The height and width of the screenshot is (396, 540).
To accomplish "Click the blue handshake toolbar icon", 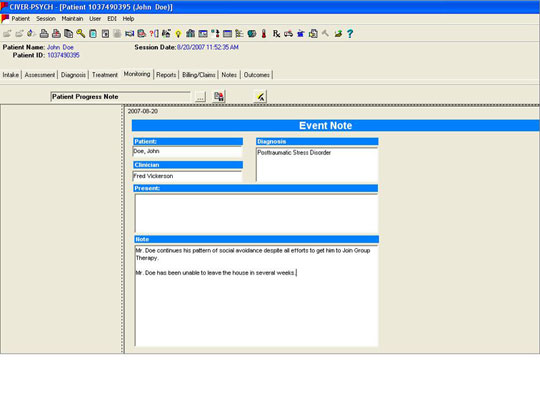I will point(129,33).
